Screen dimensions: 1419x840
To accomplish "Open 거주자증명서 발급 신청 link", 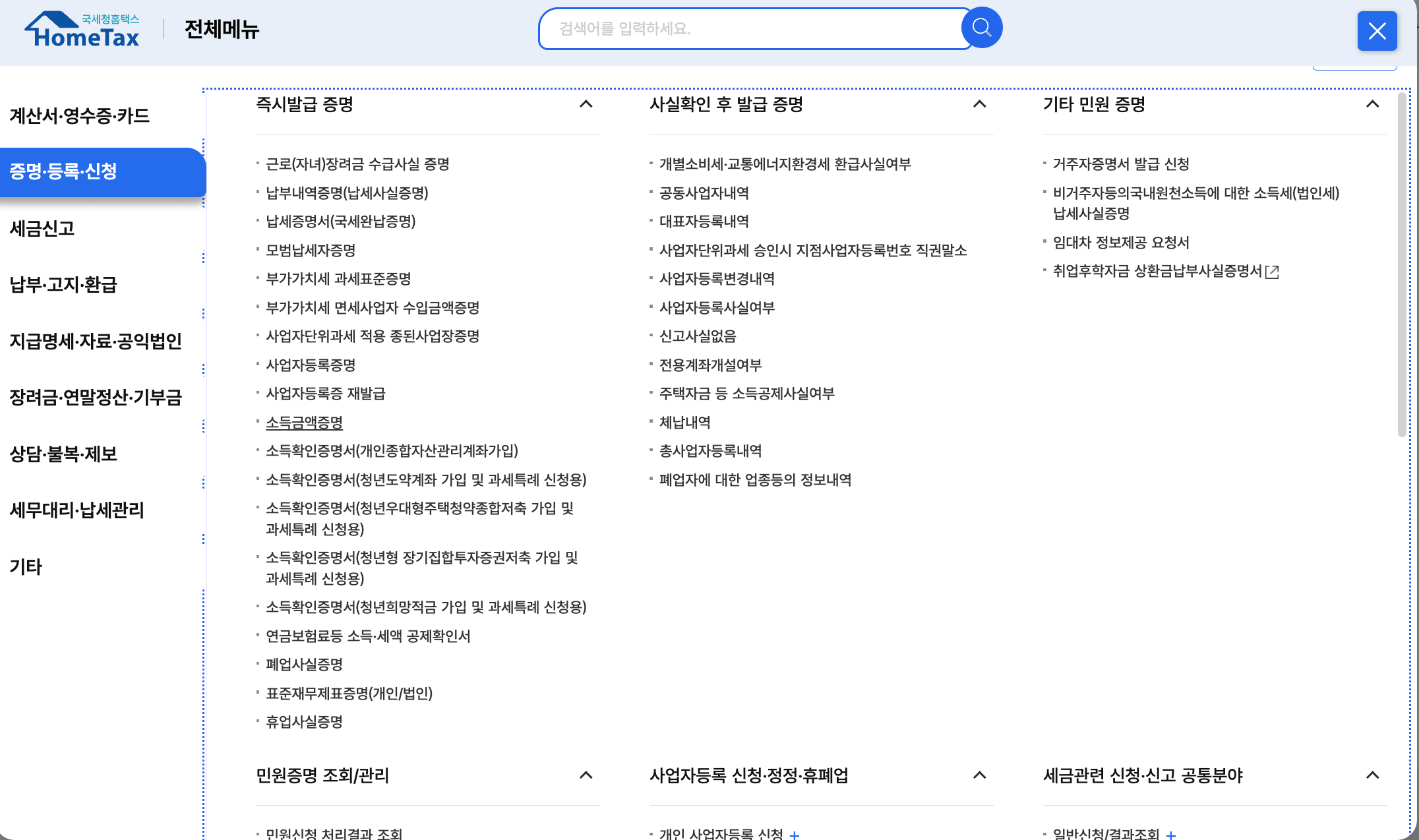I will [1120, 165].
